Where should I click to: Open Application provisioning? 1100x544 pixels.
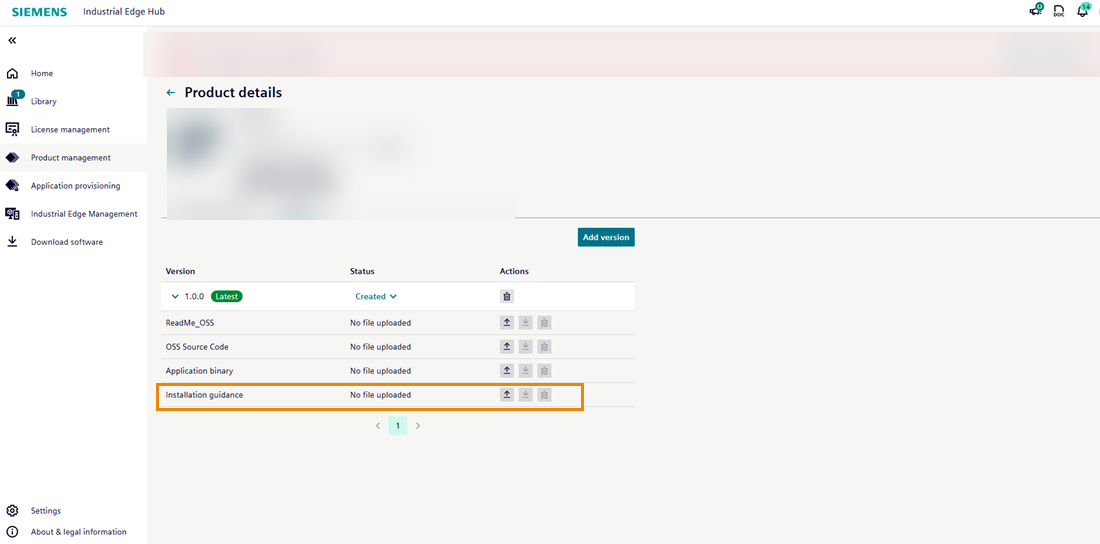pos(74,186)
